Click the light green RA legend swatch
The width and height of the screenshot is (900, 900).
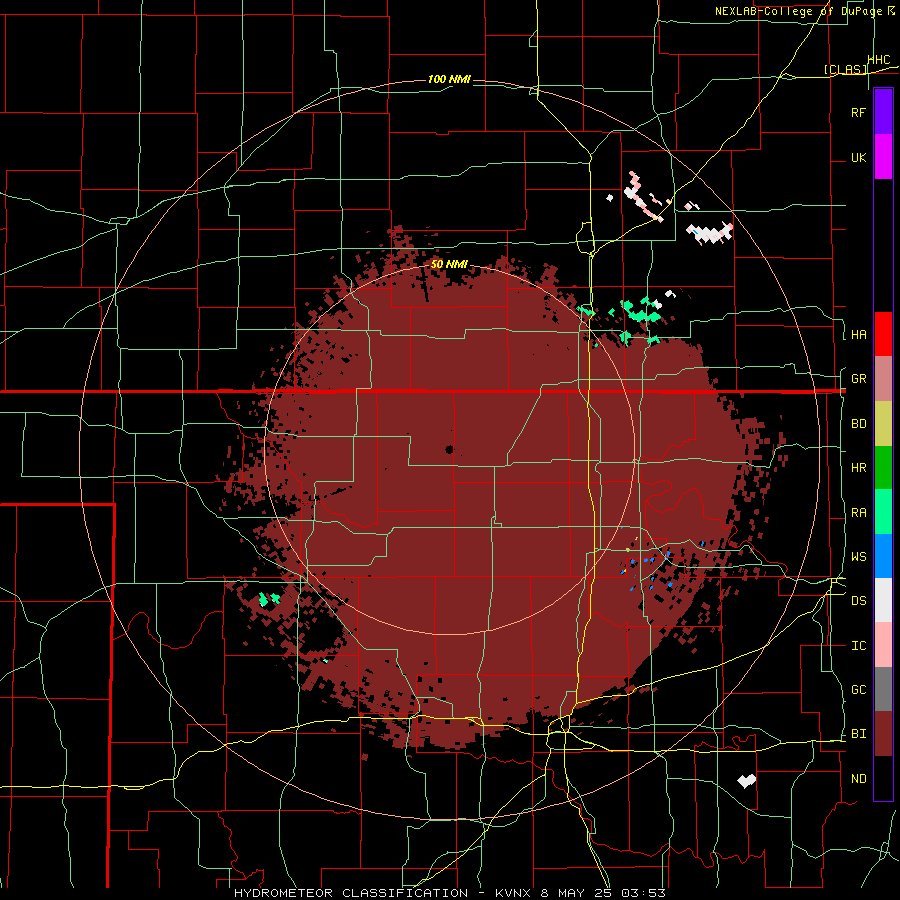point(883,512)
